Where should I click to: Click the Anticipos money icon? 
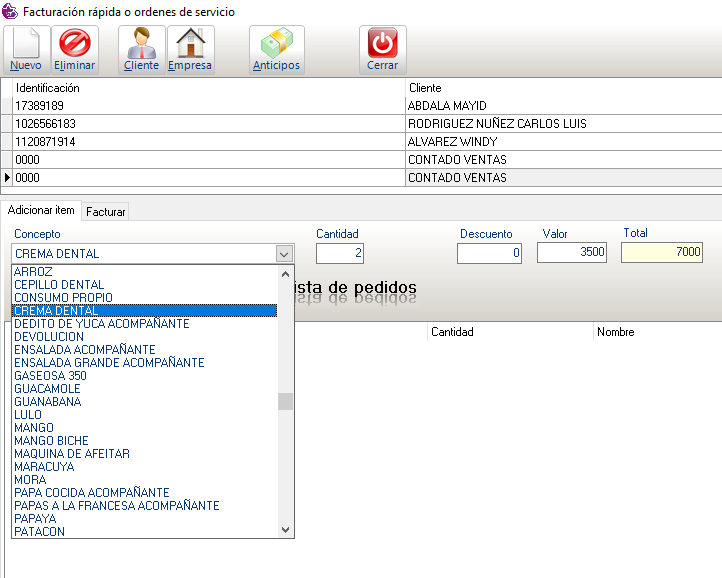pyautogui.click(x=276, y=44)
